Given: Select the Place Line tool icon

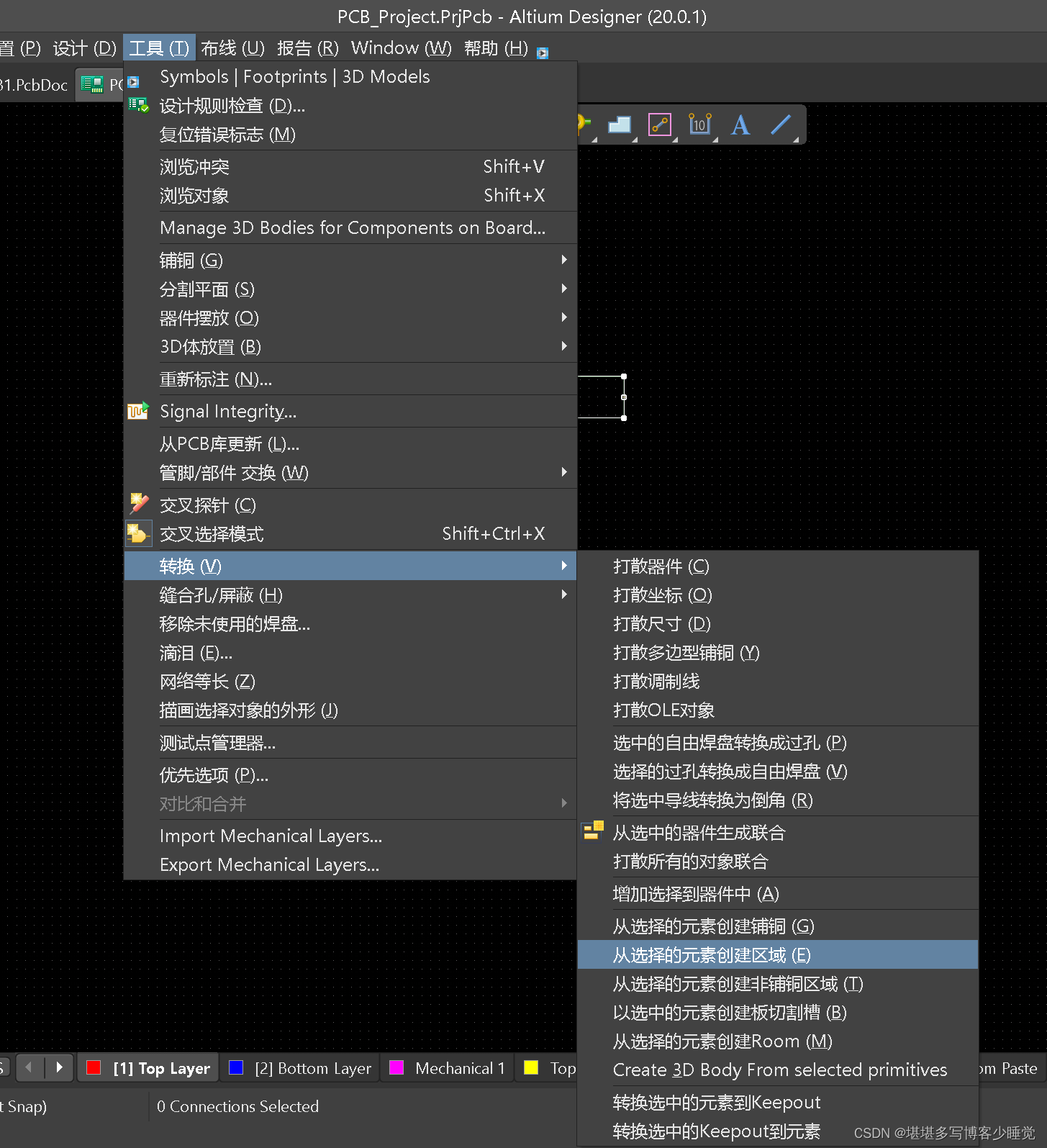Looking at the screenshot, I should pos(781,125).
